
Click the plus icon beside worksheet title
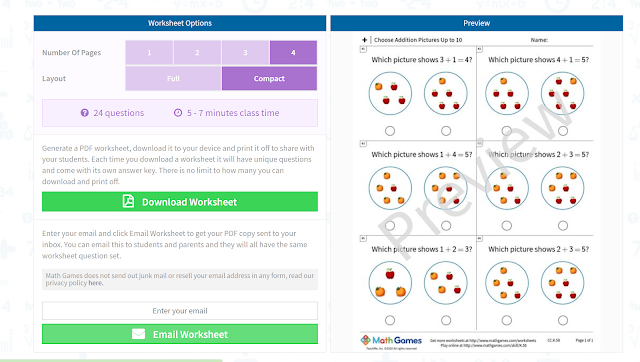click(364, 40)
